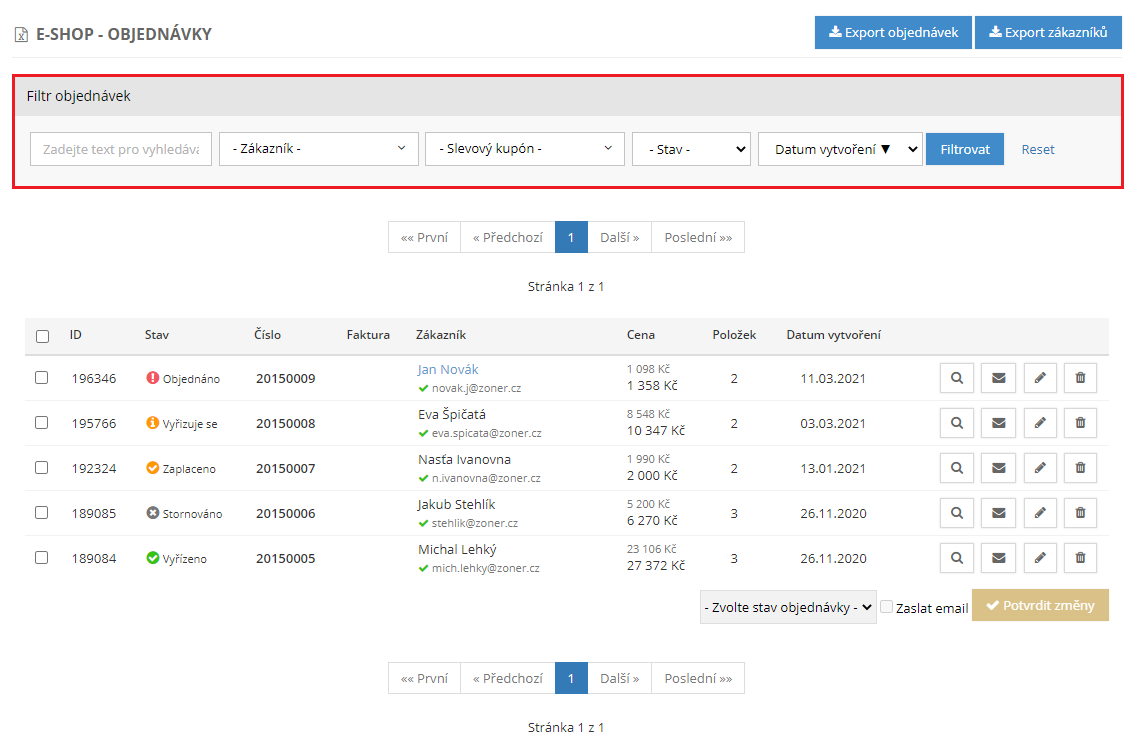The height and width of the screenshot is (743, 1135).
Task: Go to Další in the bottom pagination
Action: click(x=620, y=679)
